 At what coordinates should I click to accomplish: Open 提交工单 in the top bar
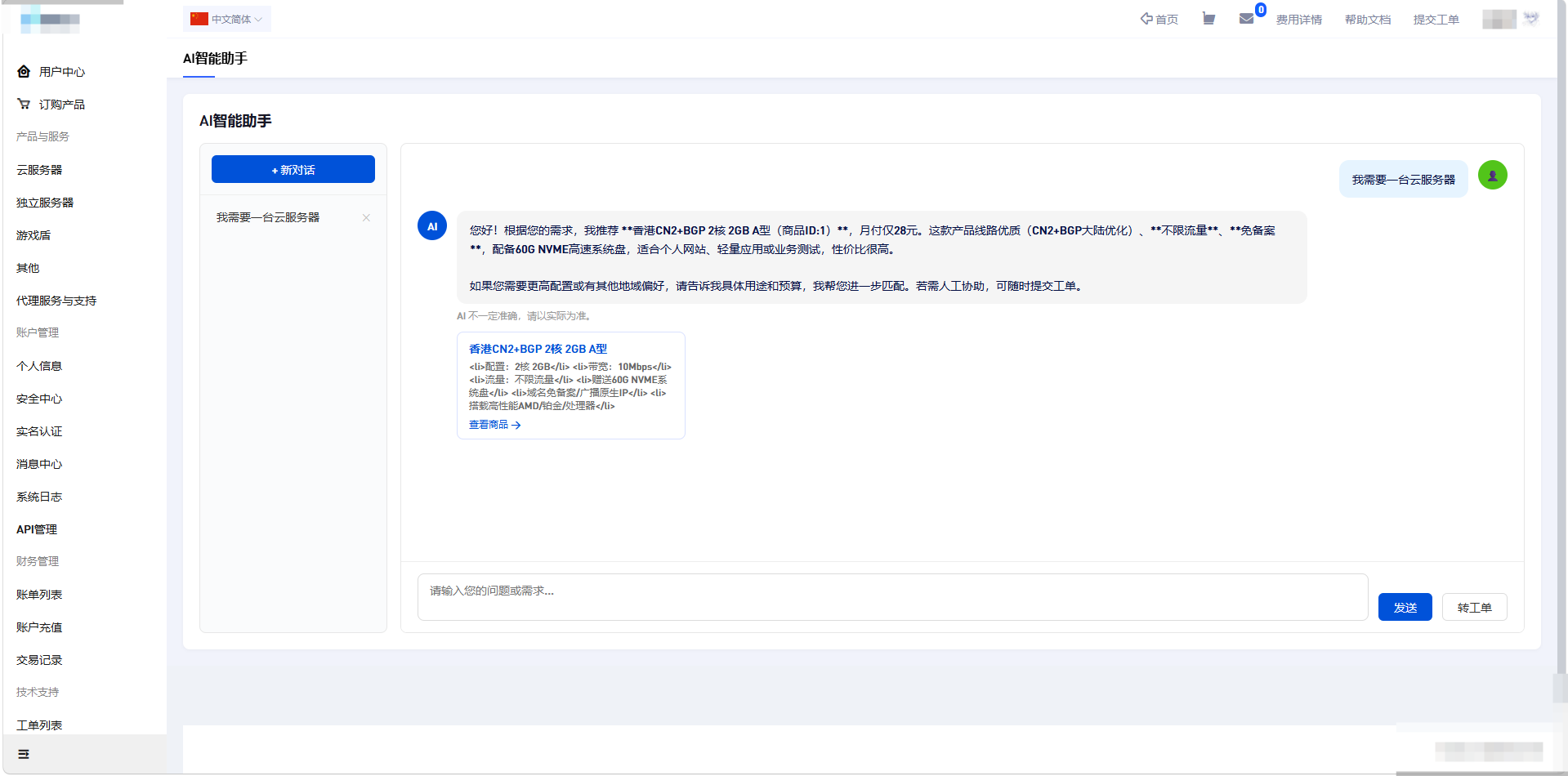click(1436, 20)
